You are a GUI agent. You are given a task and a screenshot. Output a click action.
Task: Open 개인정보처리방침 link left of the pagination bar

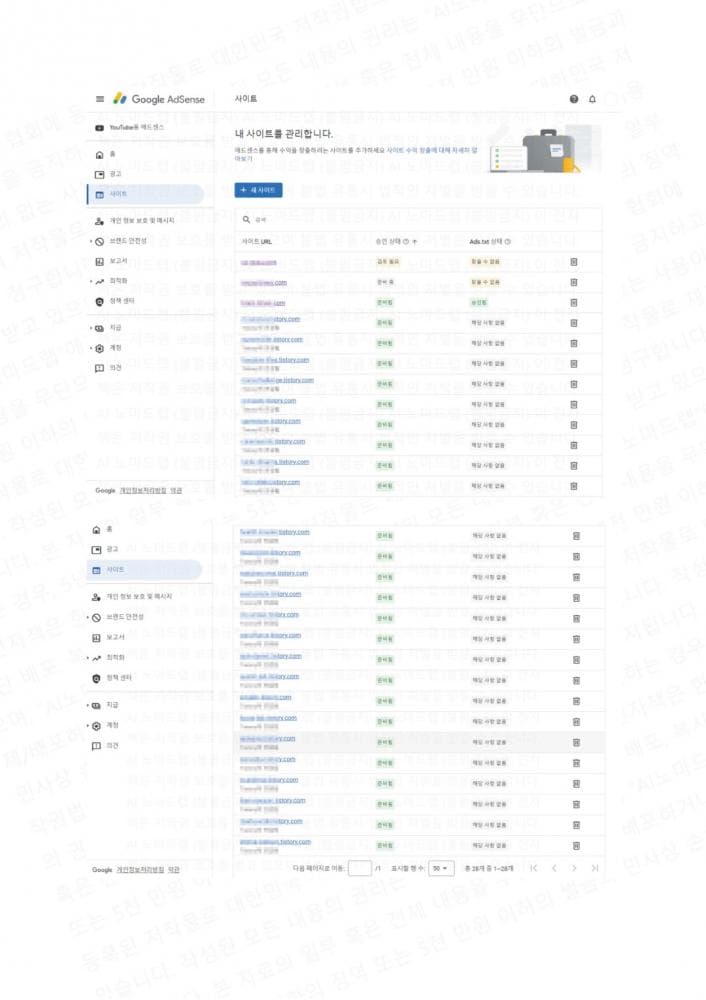tap(141, 870)
